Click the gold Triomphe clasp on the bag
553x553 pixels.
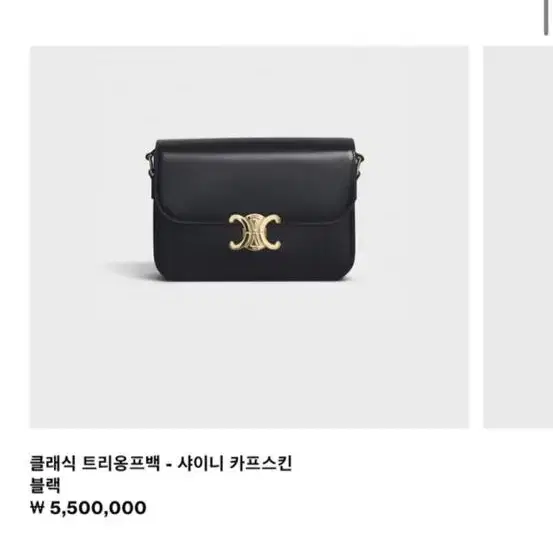click(255, 232)
